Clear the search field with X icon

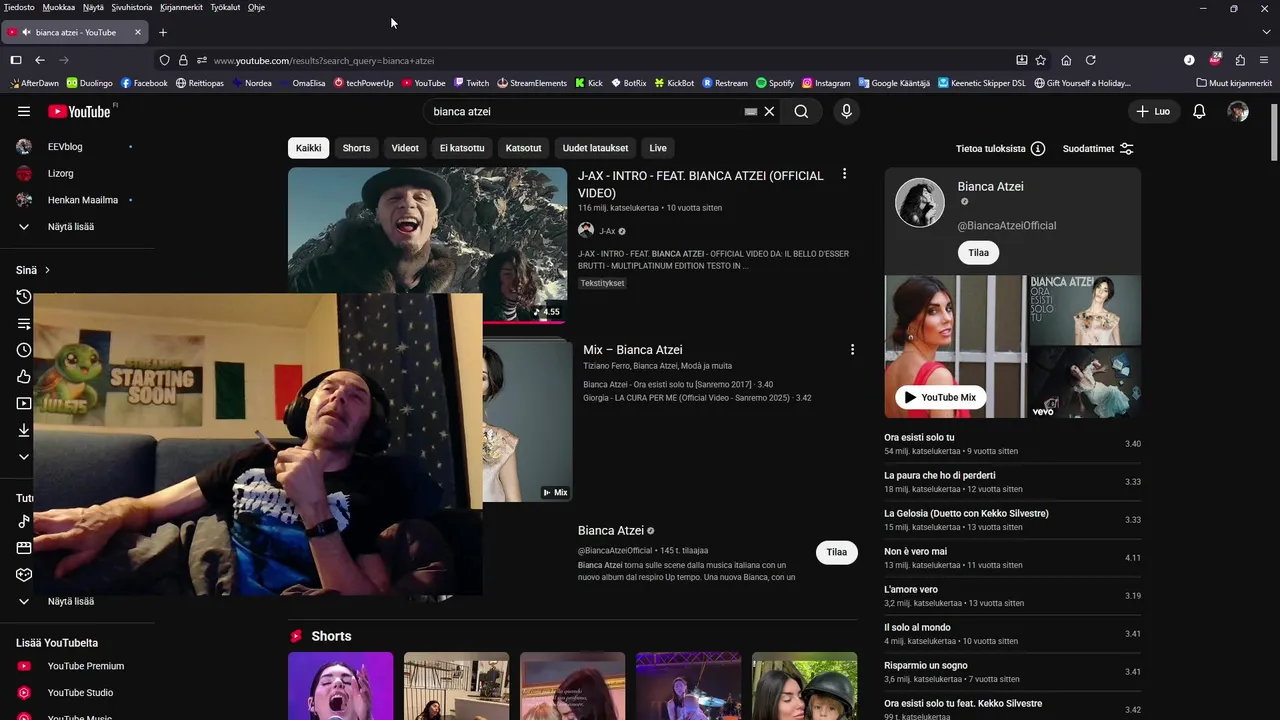click(x=769, y=112)
